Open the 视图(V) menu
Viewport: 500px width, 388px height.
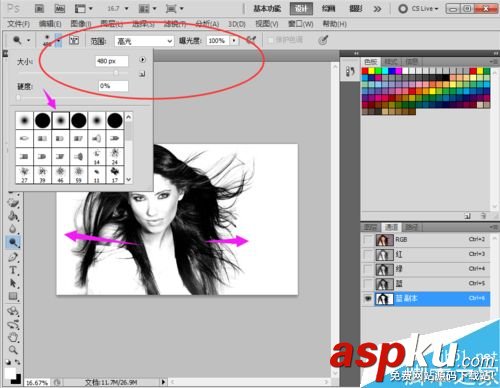[x=267, y=24]
